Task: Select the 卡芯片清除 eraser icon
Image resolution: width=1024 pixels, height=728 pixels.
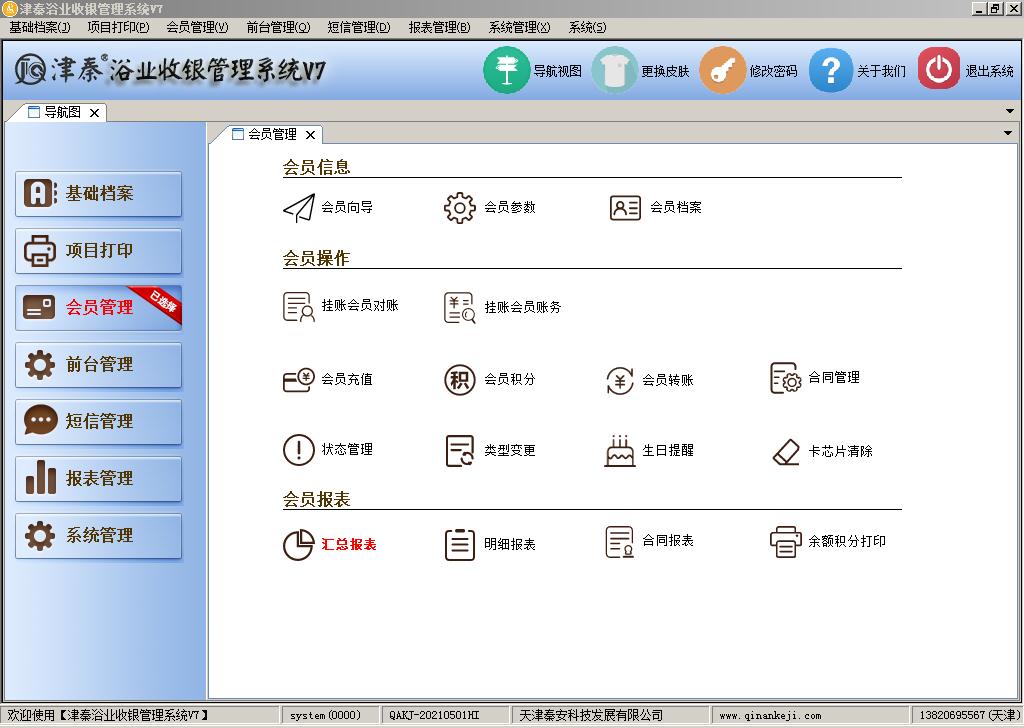Action: (x=786, y=452)
